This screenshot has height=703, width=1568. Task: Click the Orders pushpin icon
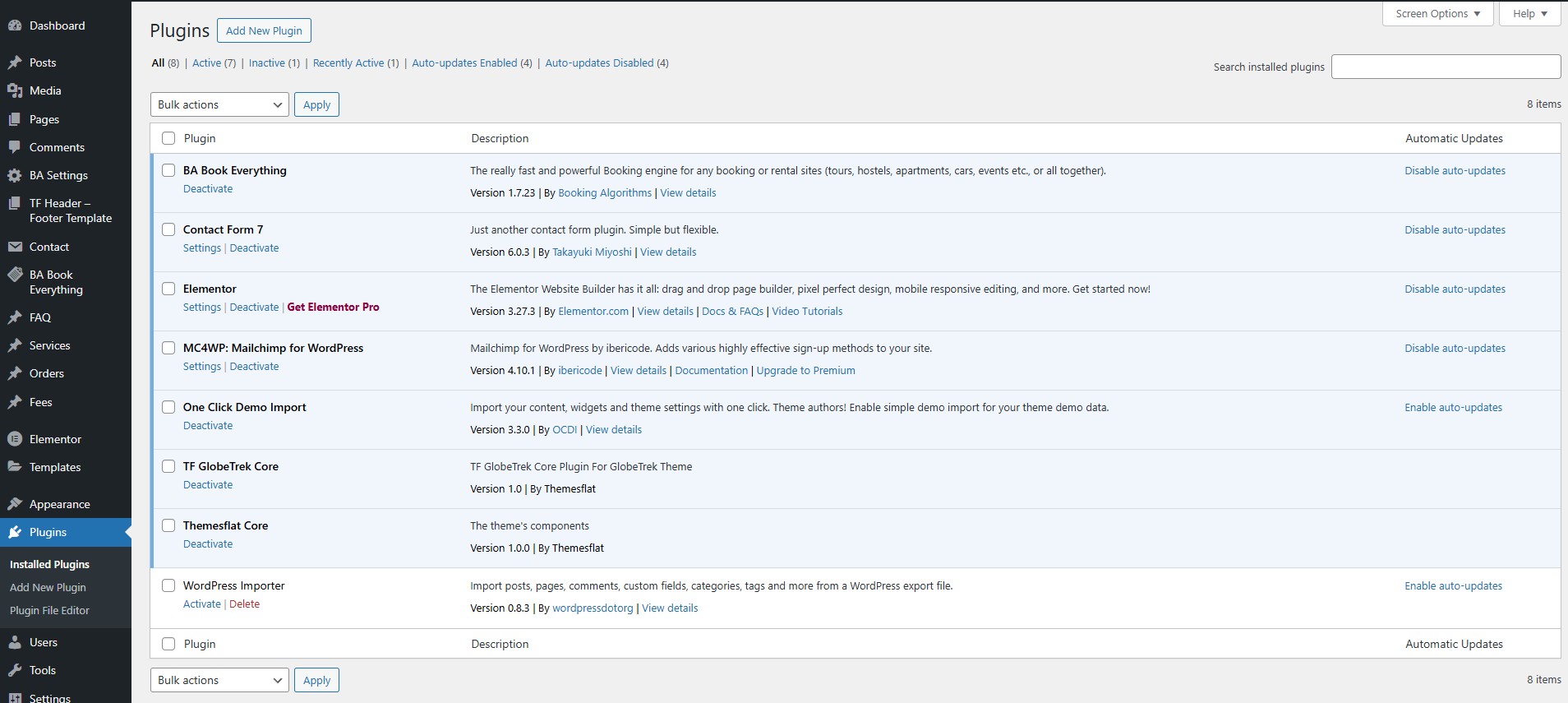[14, 373]
